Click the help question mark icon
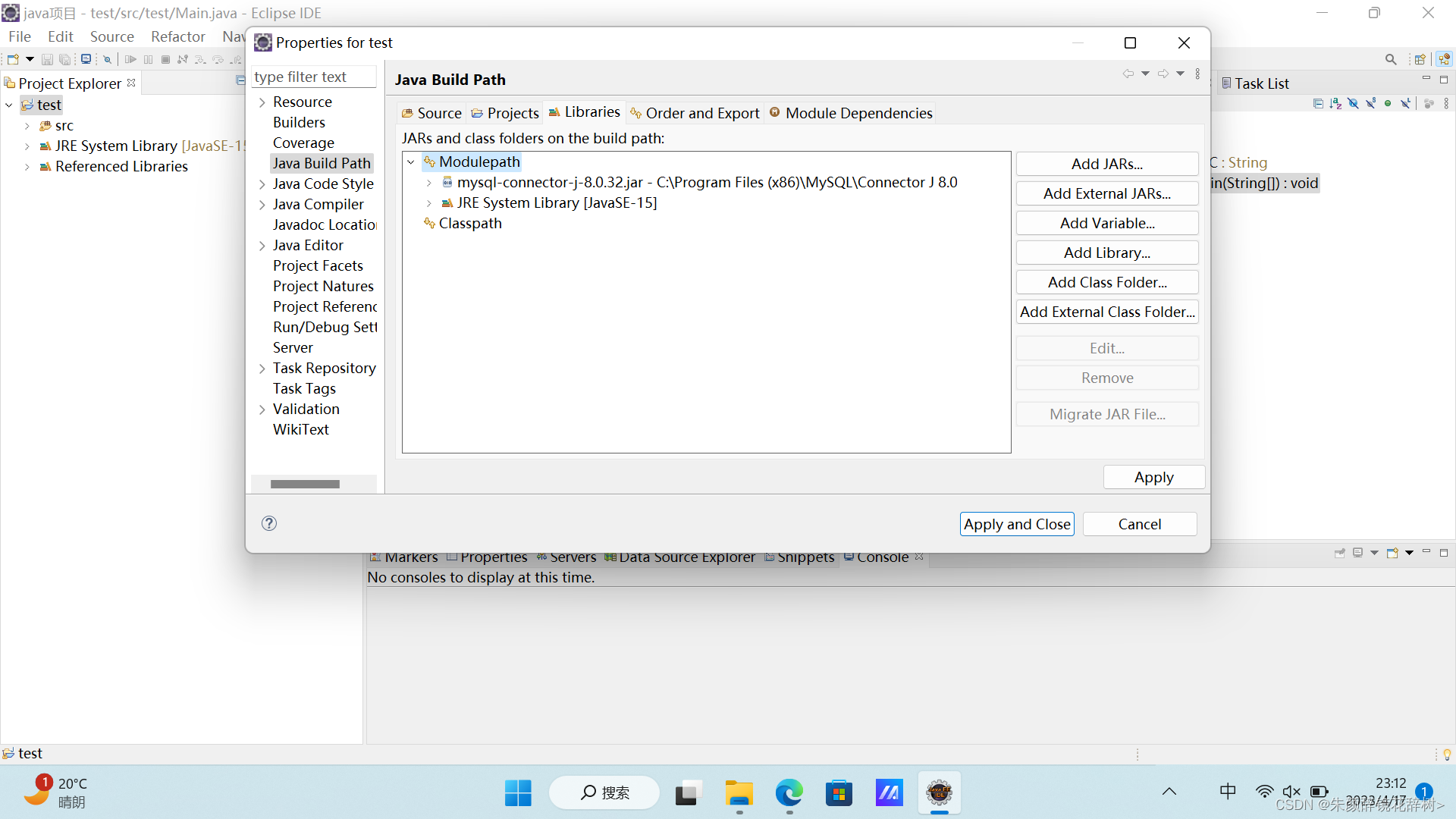Image resolution: width=1456 pixels, height=819 pixels. 269,523
